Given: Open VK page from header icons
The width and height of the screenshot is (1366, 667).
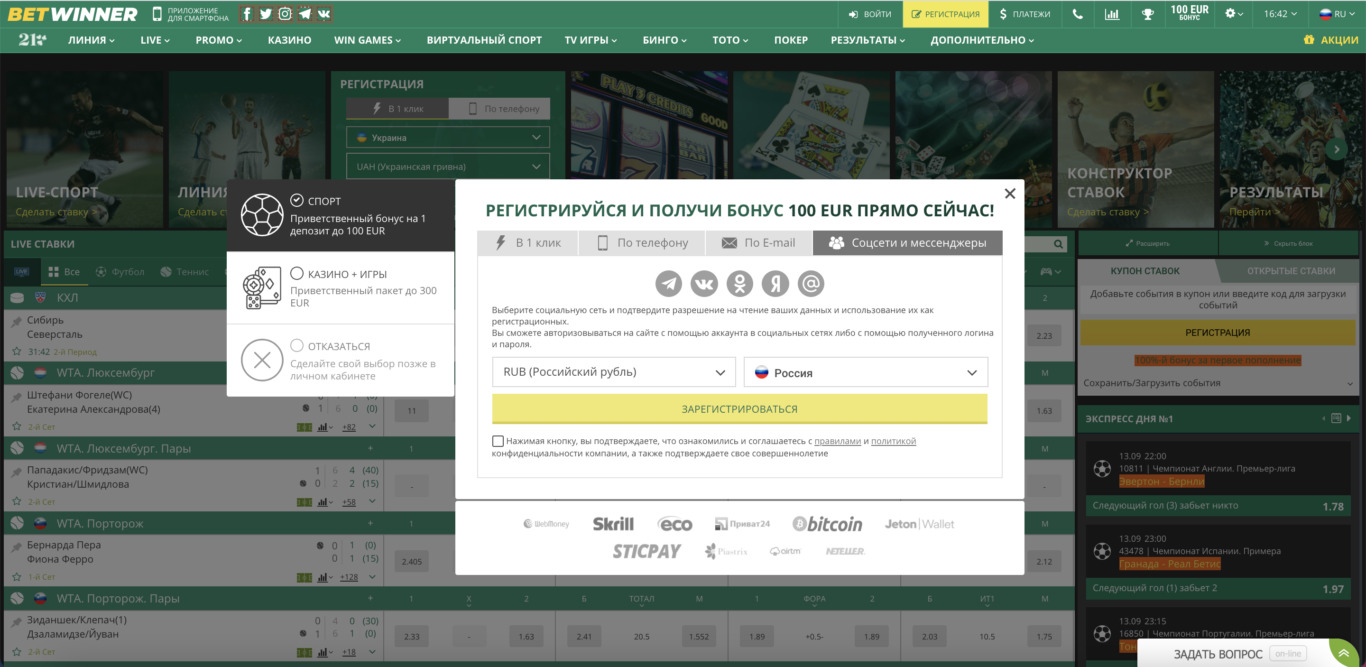Looking at the screenshot, I should (x=324, y=14).
